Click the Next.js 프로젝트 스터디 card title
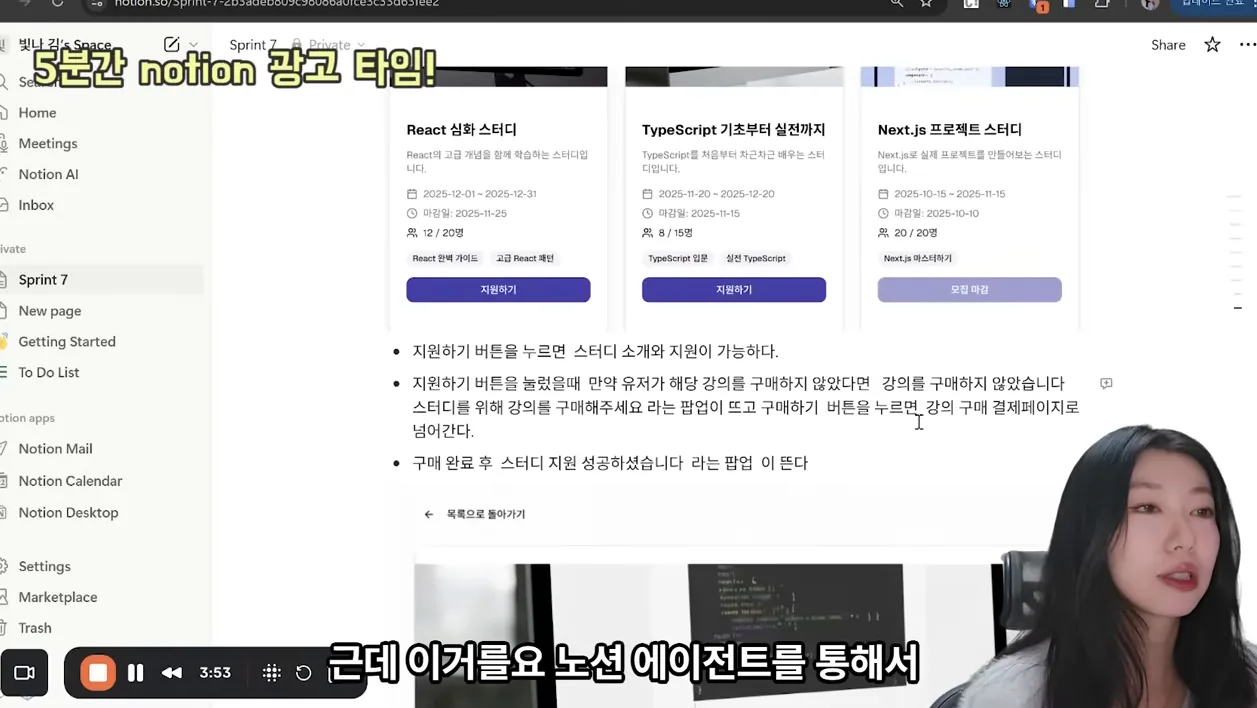 [950, 130]
